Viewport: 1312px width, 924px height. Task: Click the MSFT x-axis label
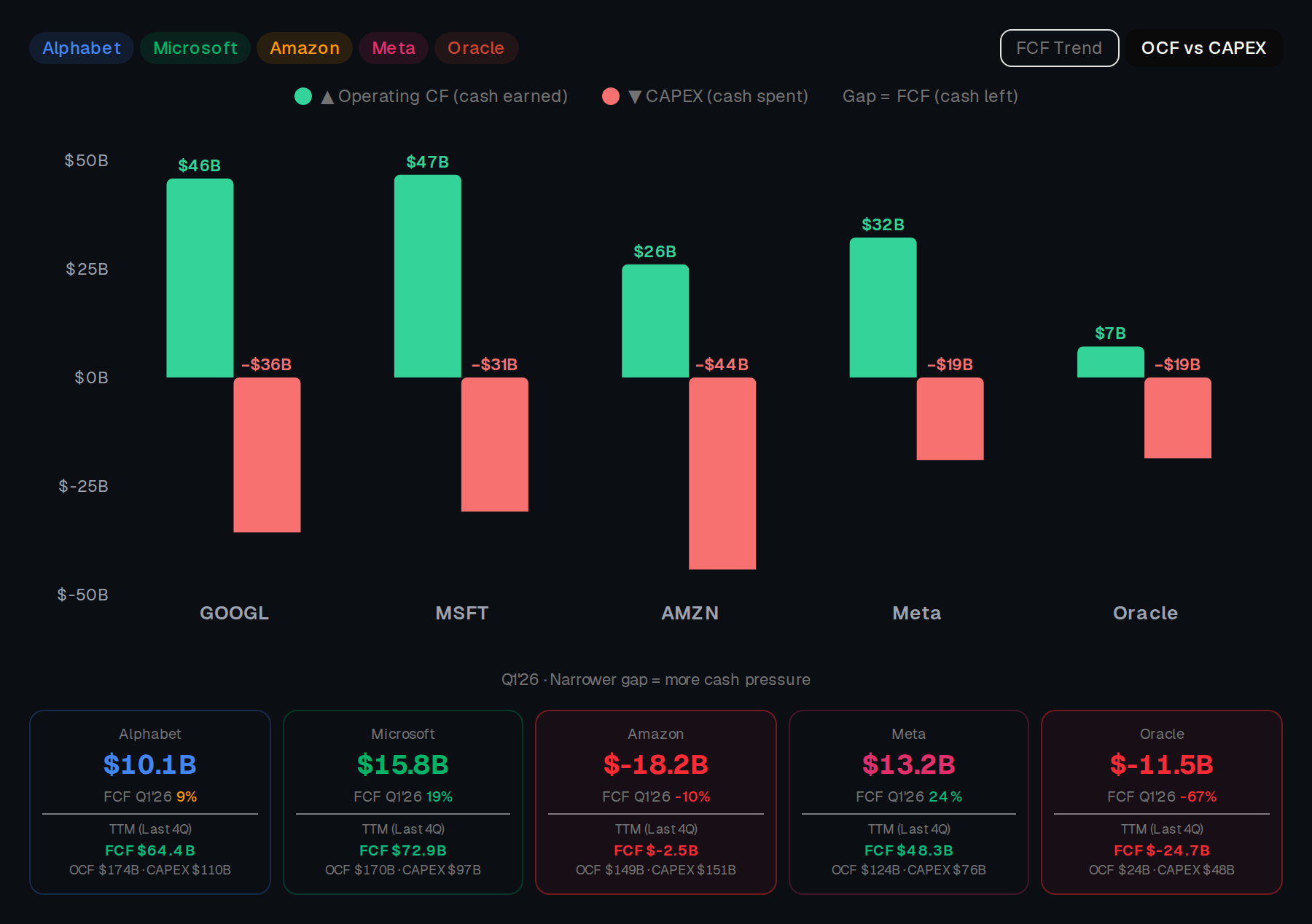(462, 613)
